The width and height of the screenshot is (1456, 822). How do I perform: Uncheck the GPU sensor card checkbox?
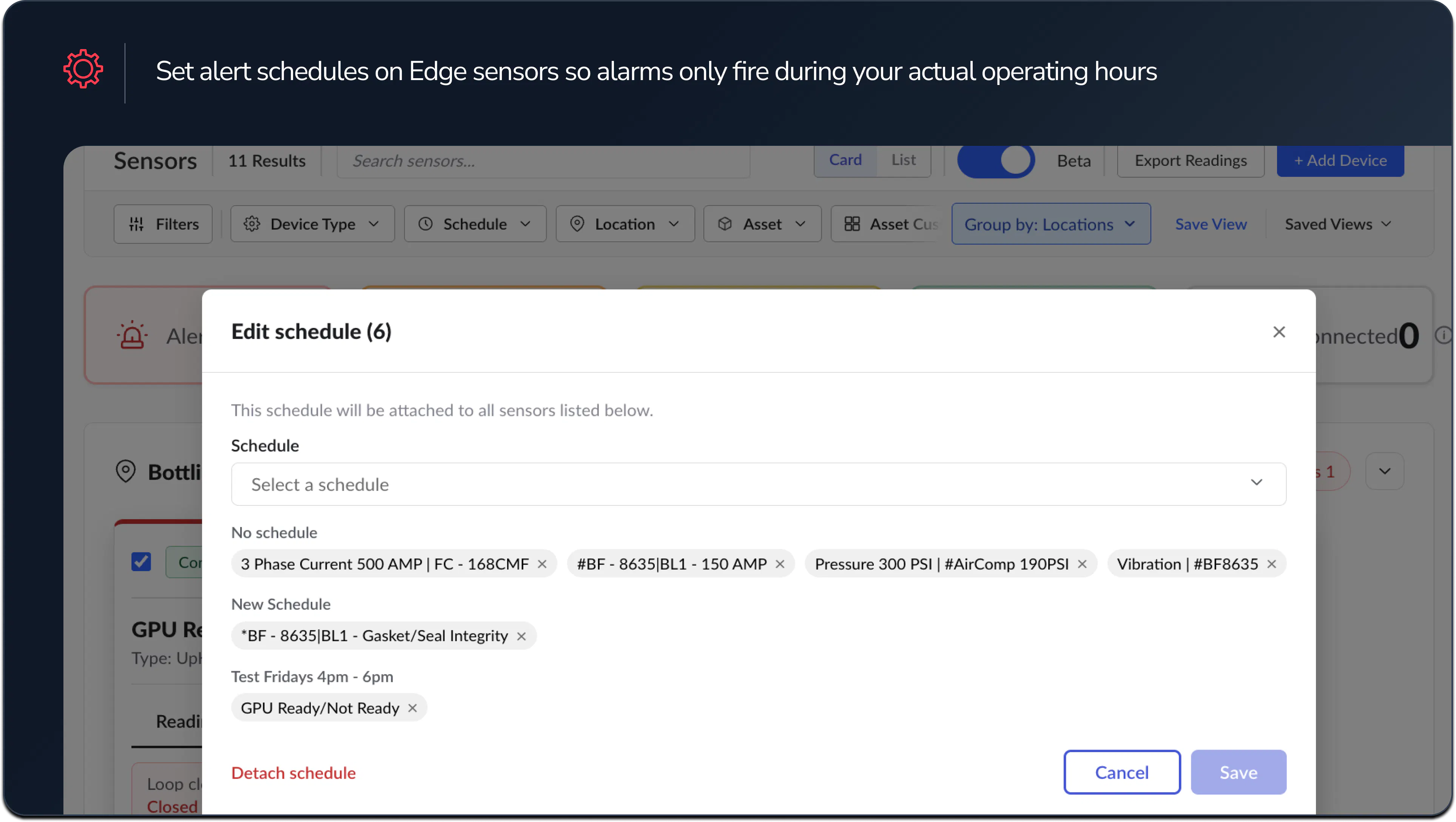[141, 562]
